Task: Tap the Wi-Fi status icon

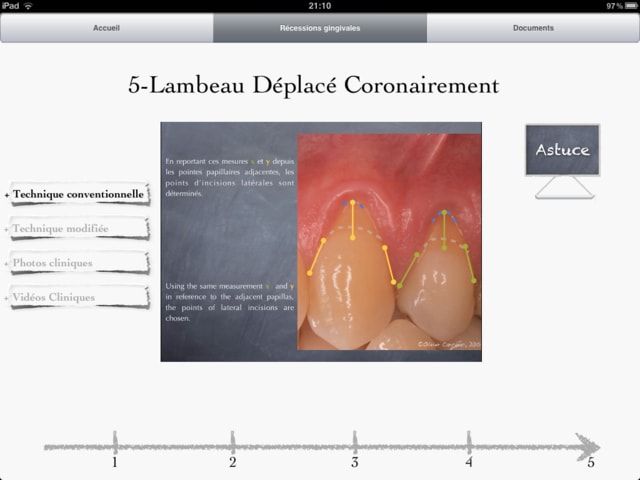Action: 28,6
